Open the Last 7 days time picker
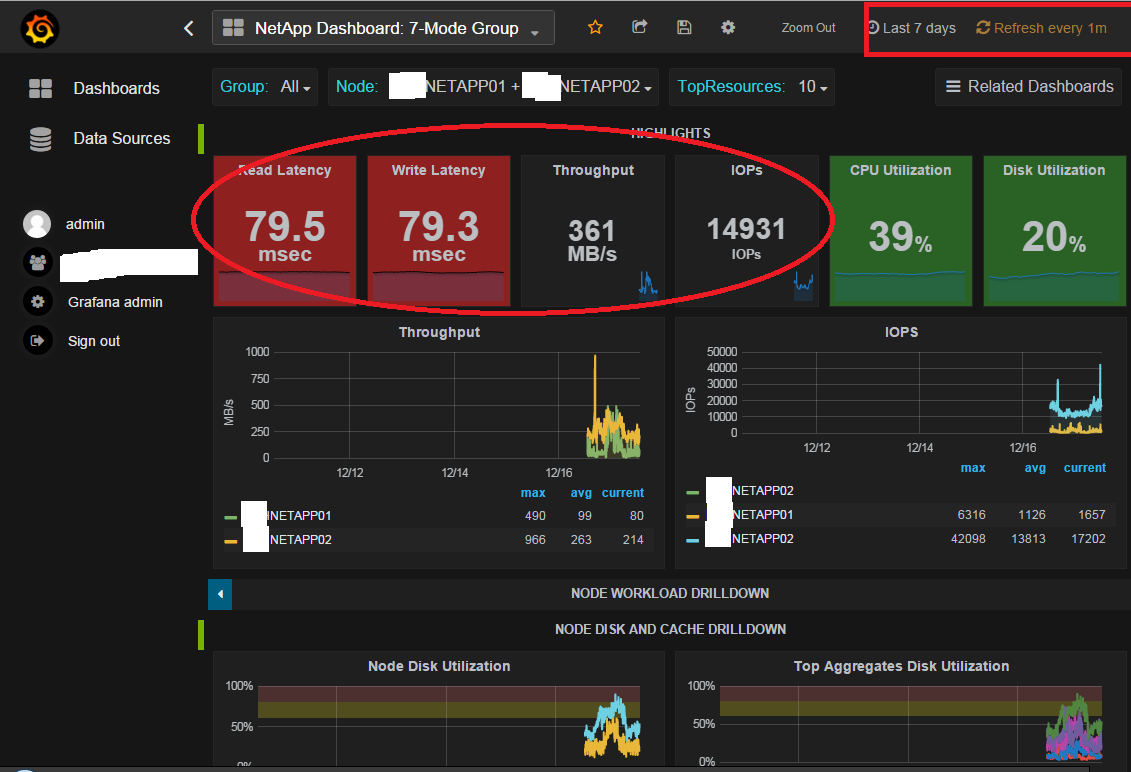The height and width of the screenshot is (772, 1131). (911, 28)
